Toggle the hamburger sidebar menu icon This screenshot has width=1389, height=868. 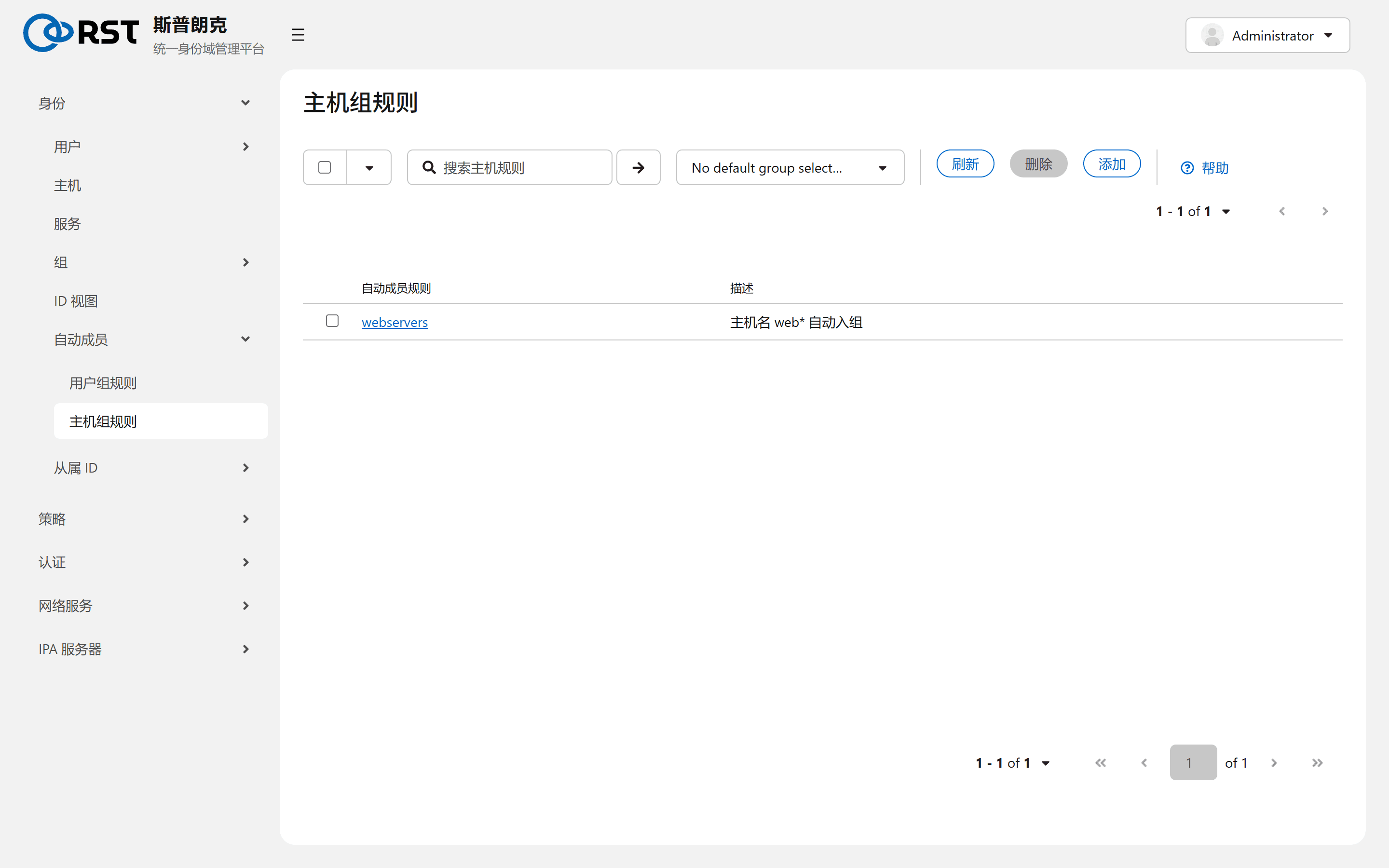coord(297,35)
